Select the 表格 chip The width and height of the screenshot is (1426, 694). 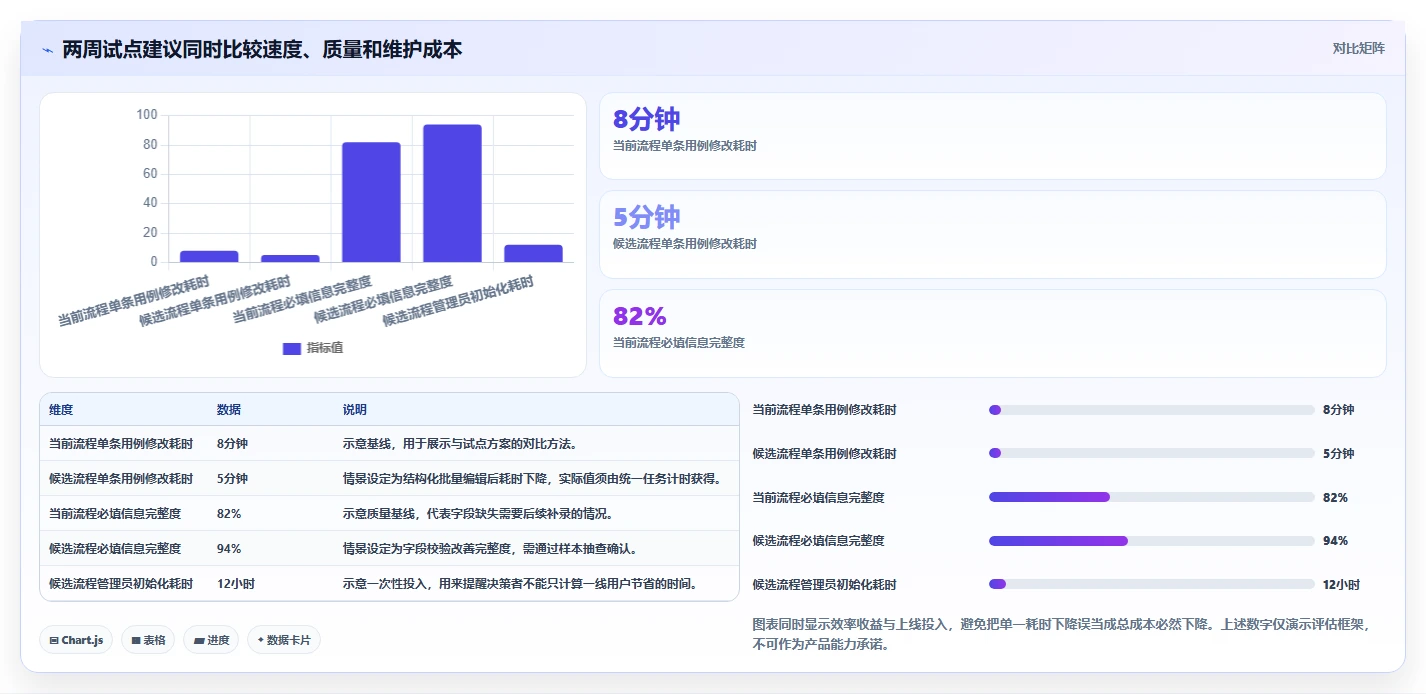point(148,640)
